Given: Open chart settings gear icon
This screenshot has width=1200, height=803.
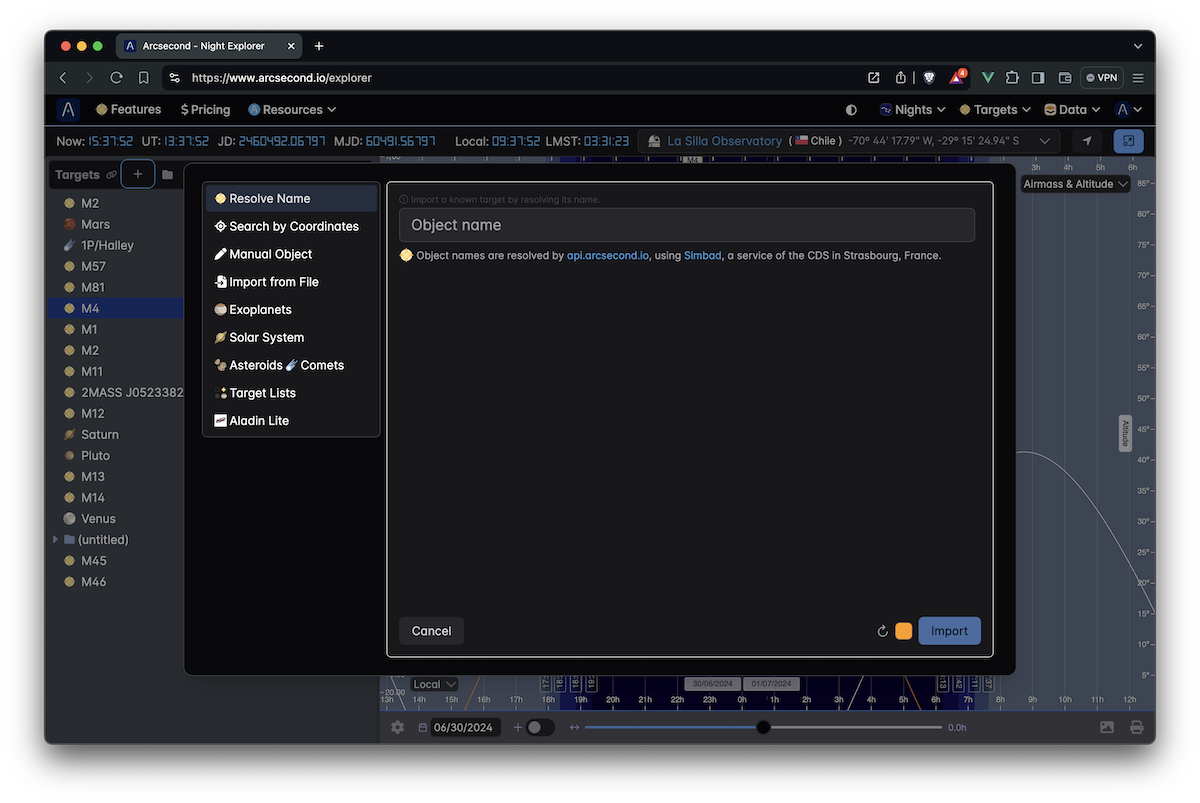Looking at the screenshot, I should point(397,727).
